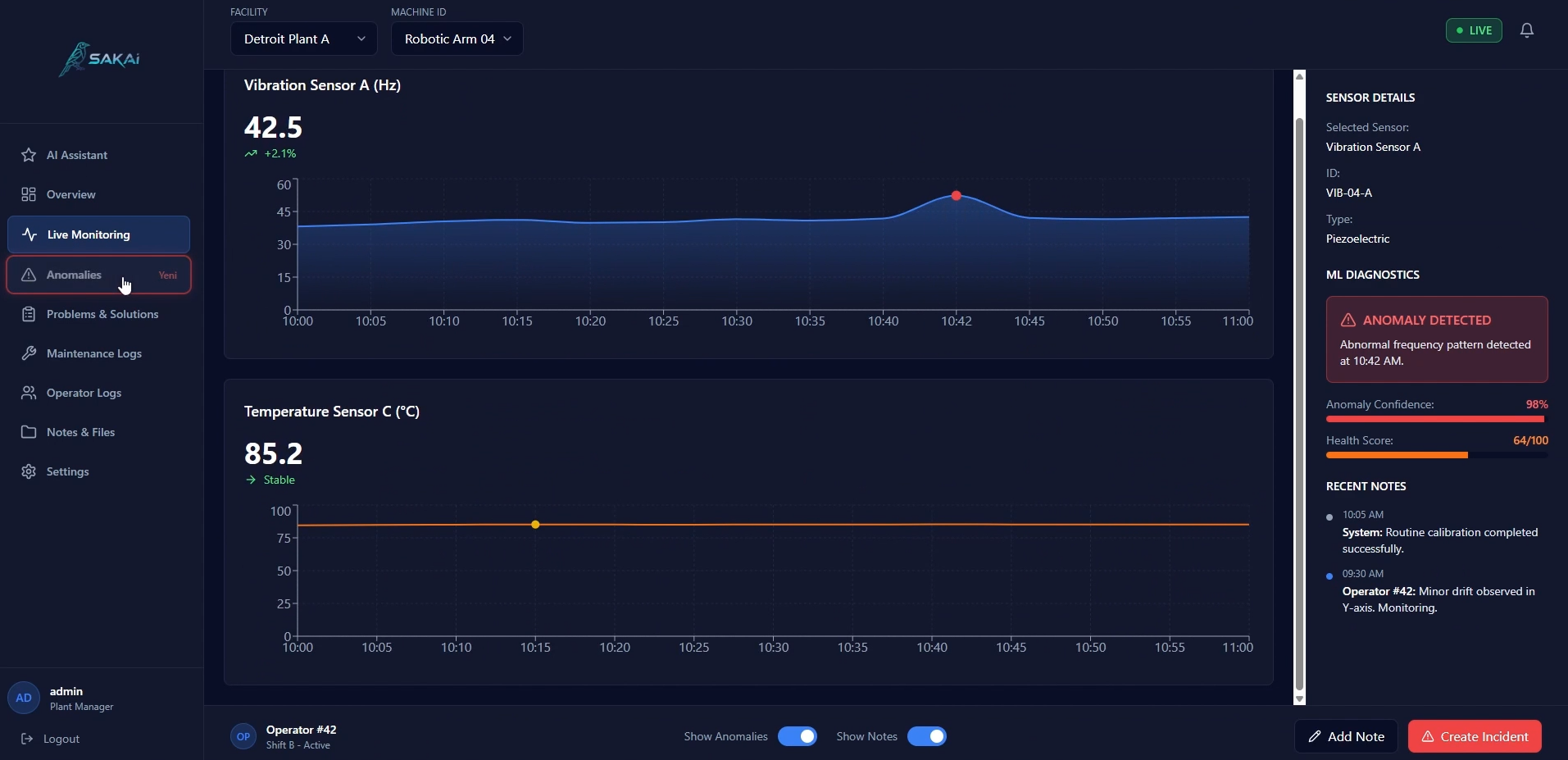This screenshot has width=1568, height=760.
Task: Click the Settings gear icon
Action: (29, 471)
